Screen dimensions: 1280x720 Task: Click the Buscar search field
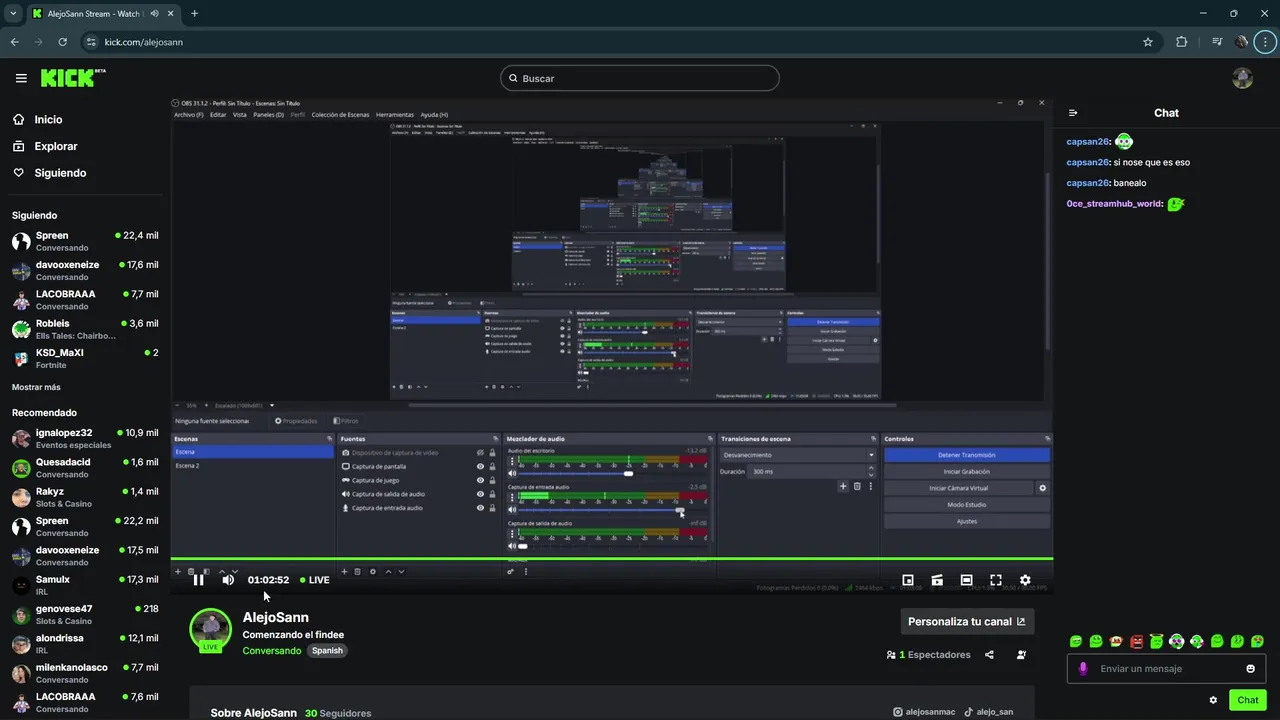point(640,78)
